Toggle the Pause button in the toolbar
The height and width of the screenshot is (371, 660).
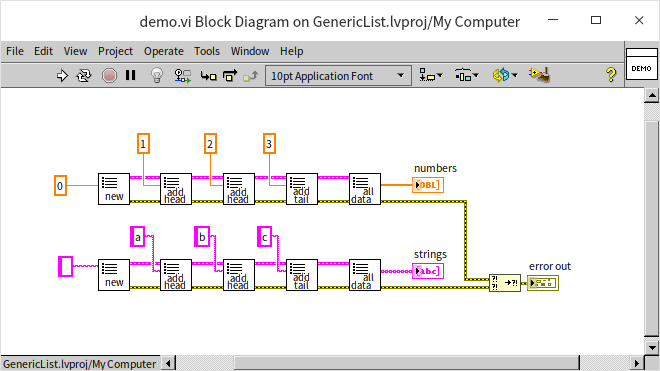pyautogui.click(x=130, y=75)
